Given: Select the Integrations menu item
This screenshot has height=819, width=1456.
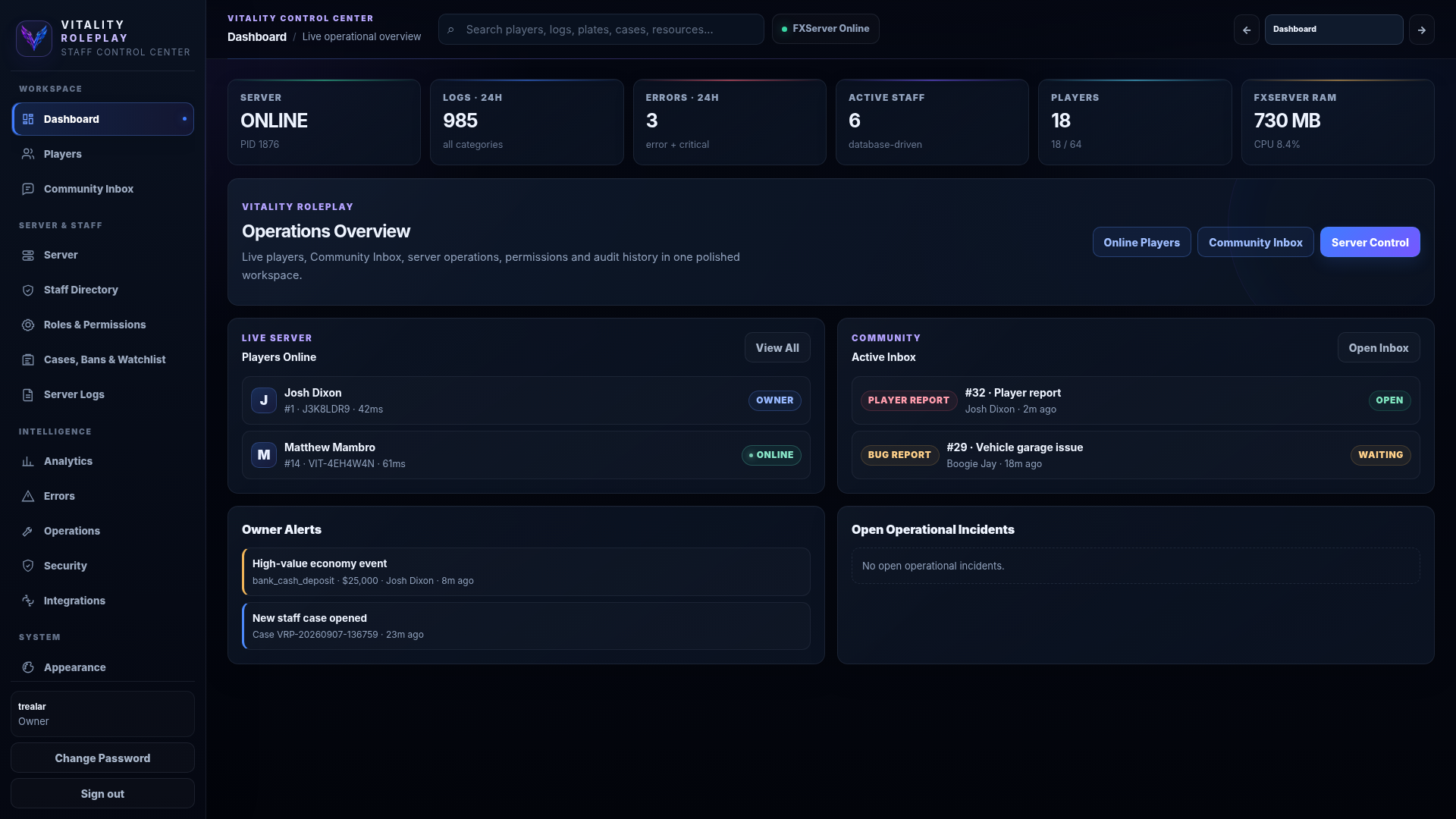Looking at the screenshot, I should pyautogui.click(x=103, y=601).
